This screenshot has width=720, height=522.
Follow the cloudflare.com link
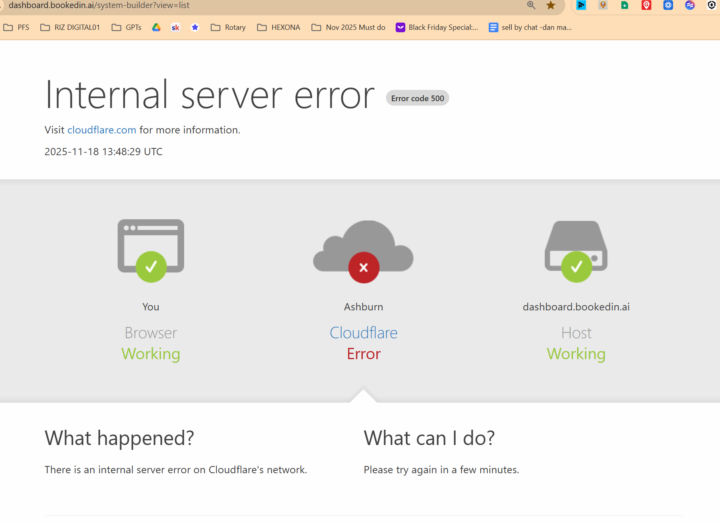click(x=101, y=130)
